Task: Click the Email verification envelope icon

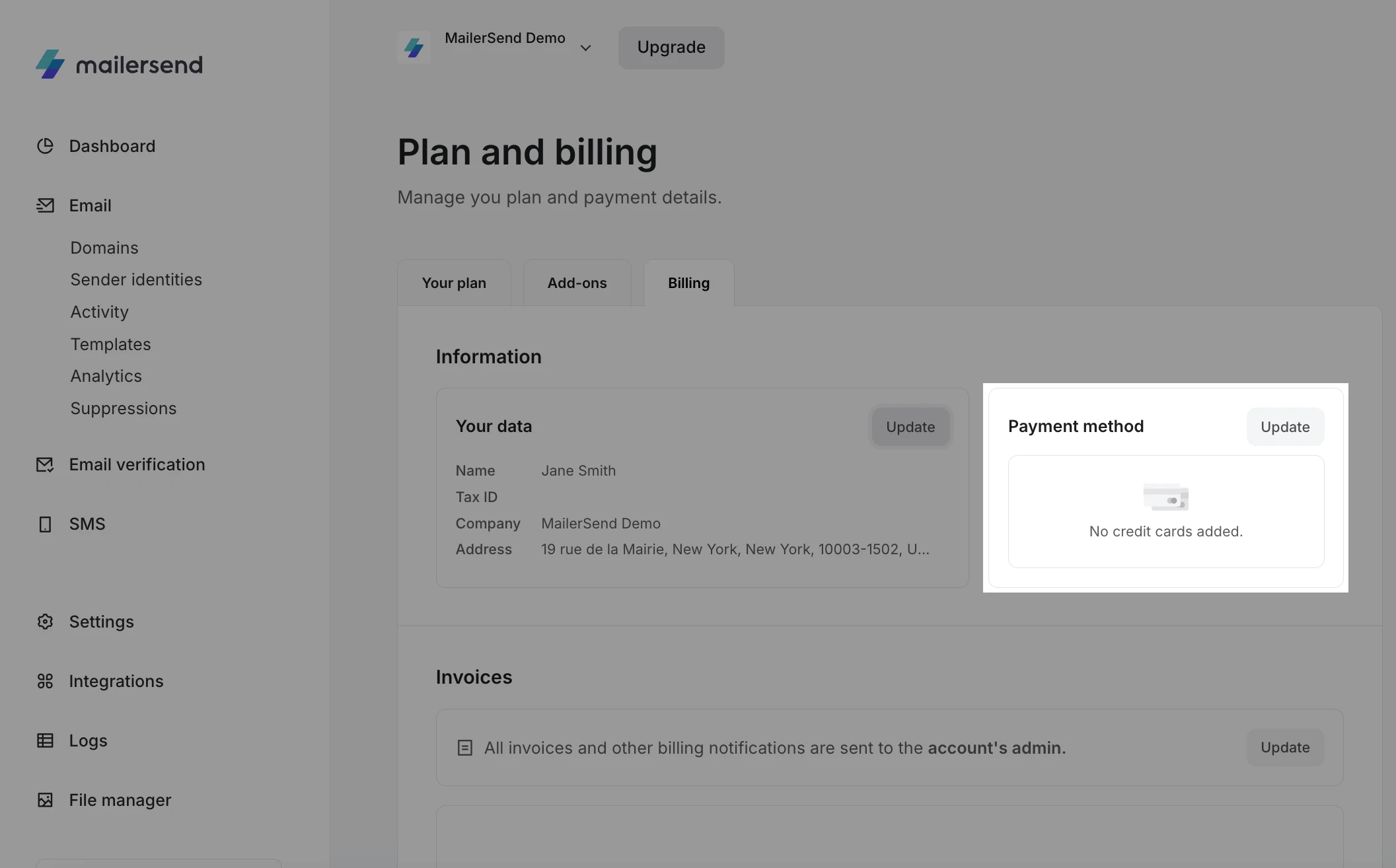Action: (x=45, y=464)
